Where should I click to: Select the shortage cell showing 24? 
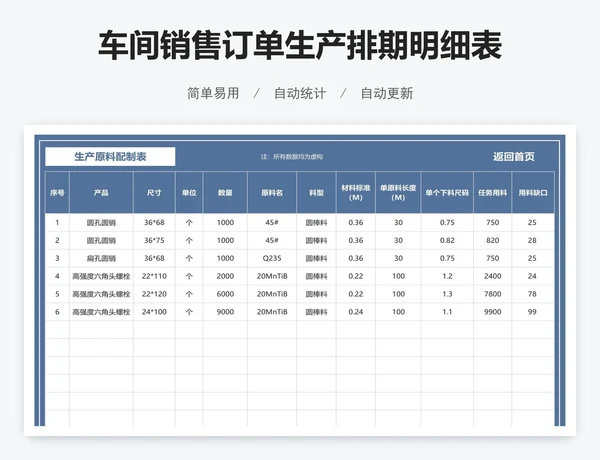[x=533, y=276]
